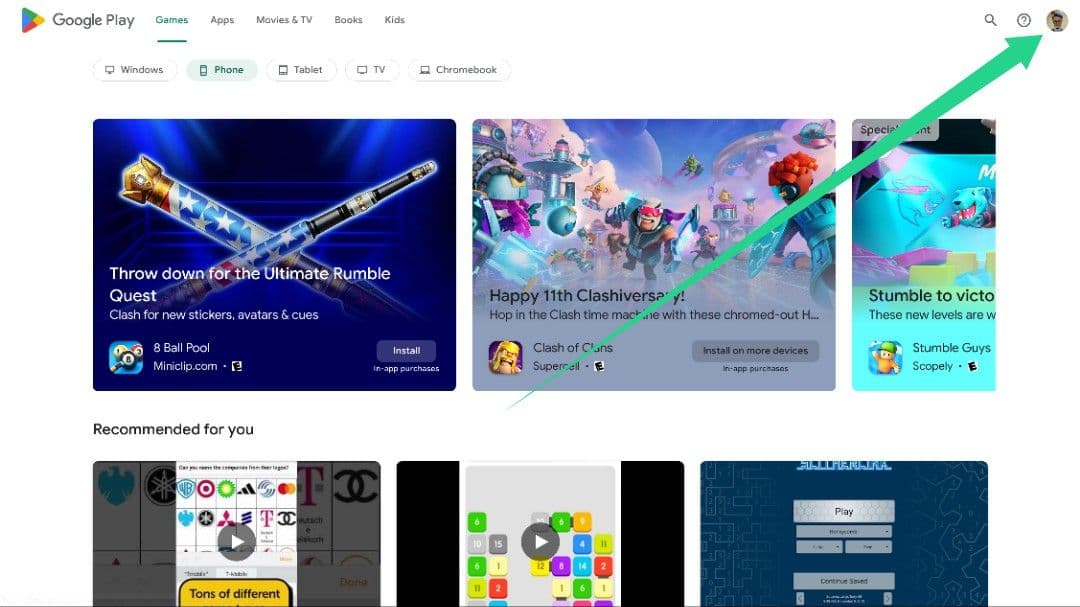Viewport: 1080px width, 607px height.
Task: Go to the Books tab
Action: [348, 20]
